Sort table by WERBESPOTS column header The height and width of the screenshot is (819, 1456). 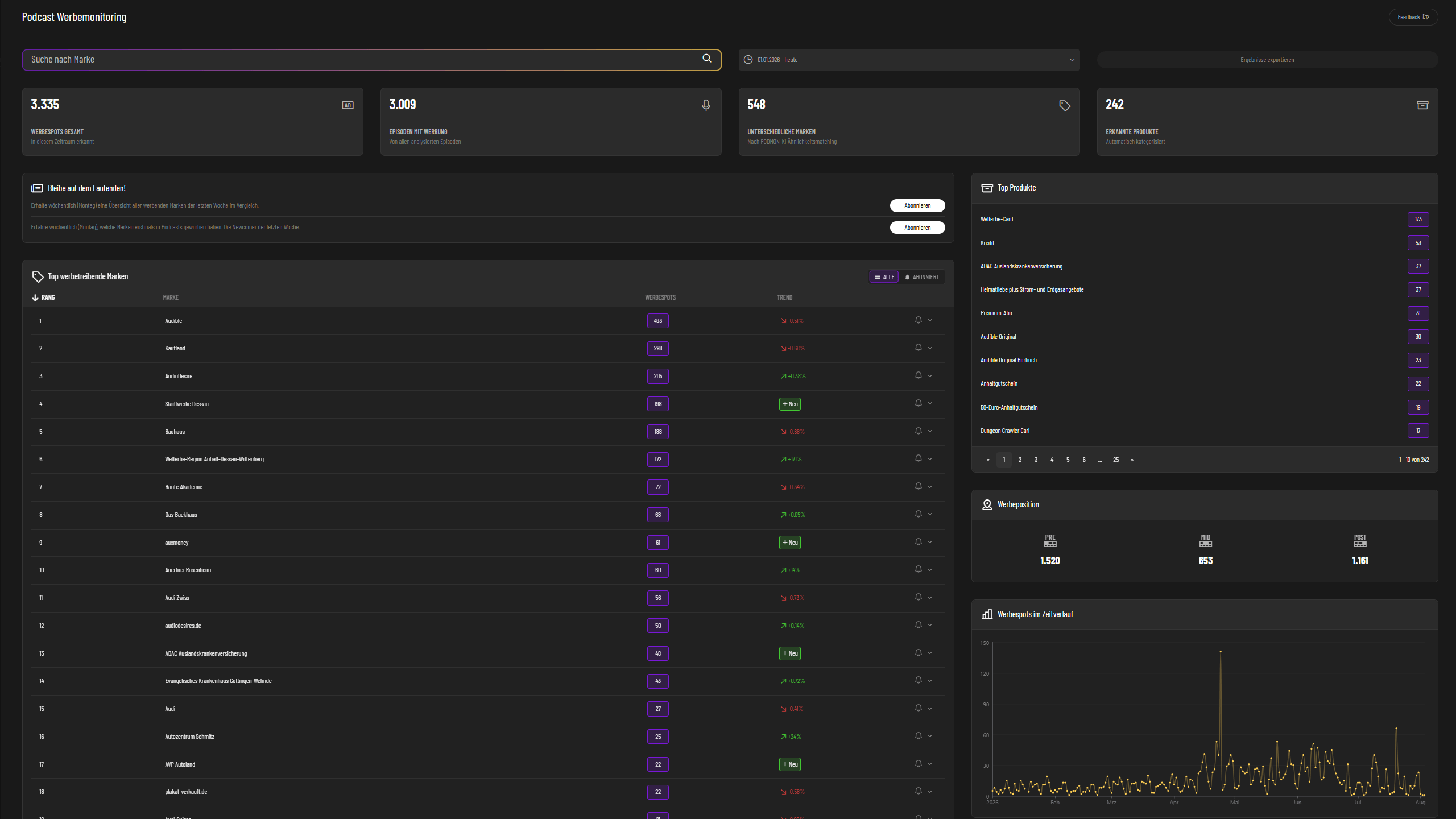coord(660,297)
